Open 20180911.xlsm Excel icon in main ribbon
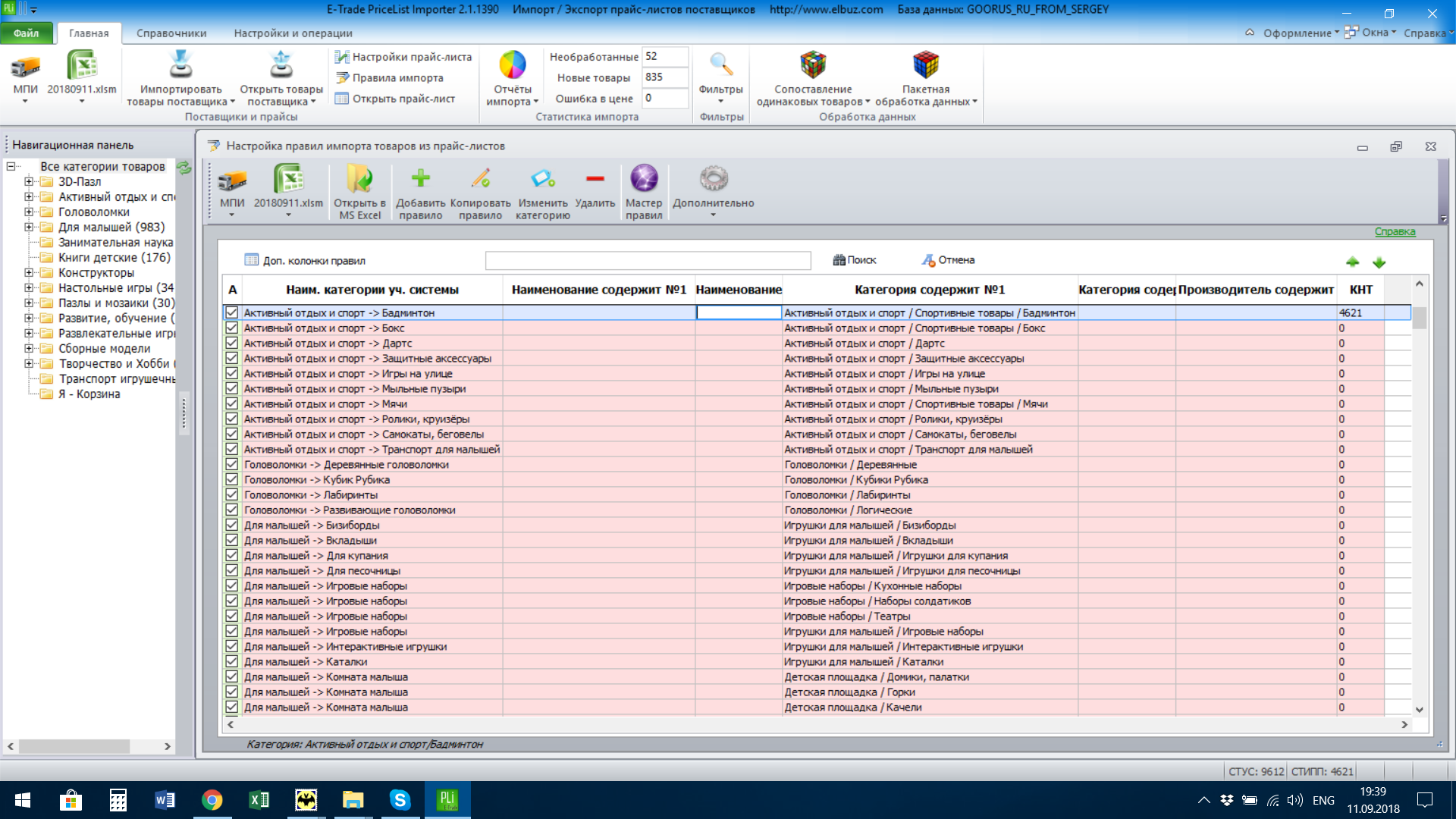Screen dimensions: 1456x819 coord(82,65)
